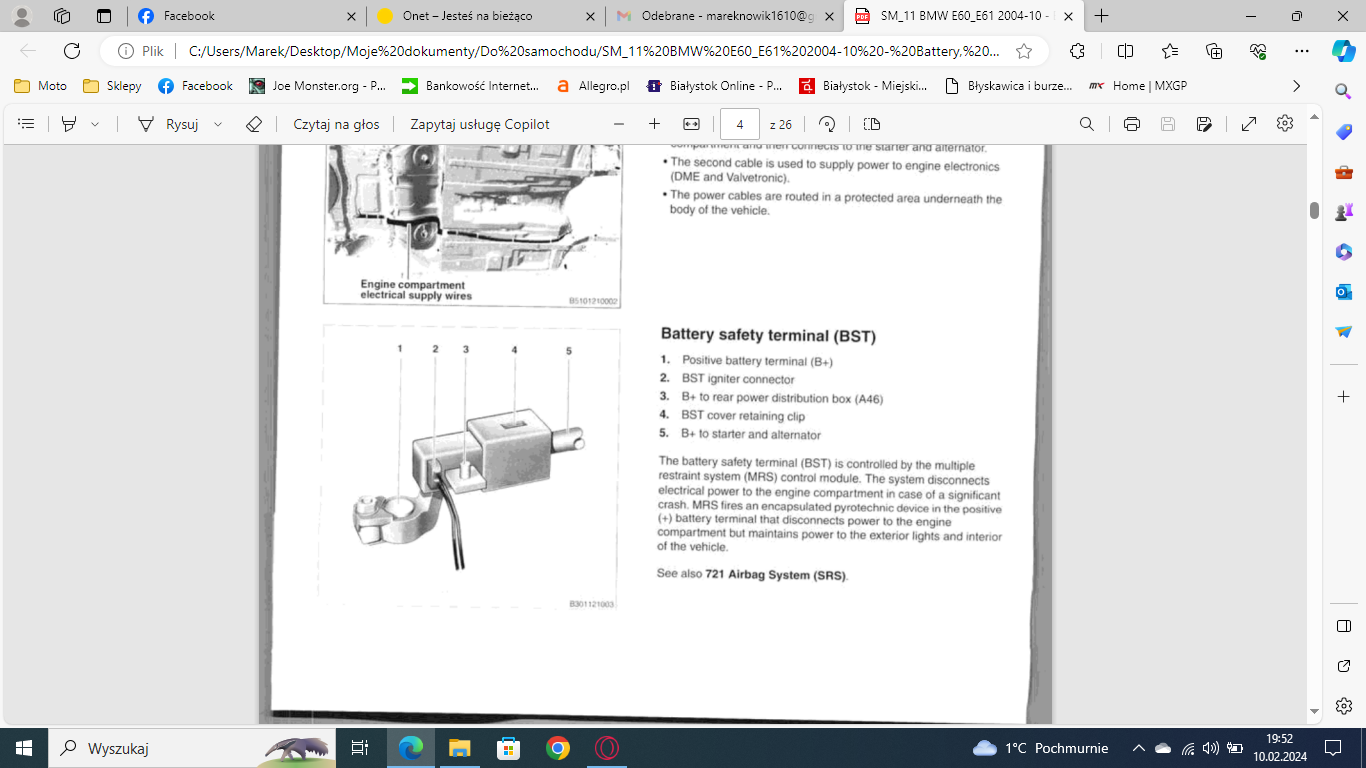1366x768 pixels.
Task: Open the Allegro.pl bookmark
Action: [593, 86]
